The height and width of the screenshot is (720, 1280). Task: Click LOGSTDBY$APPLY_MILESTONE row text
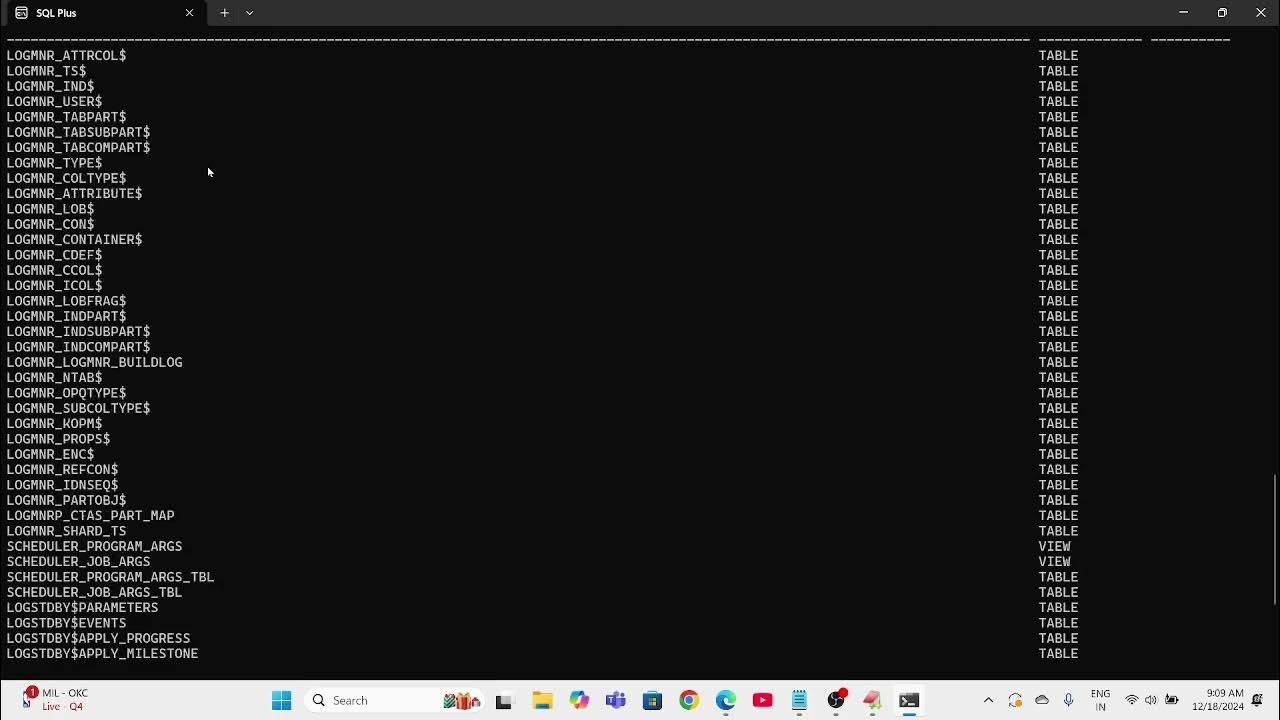[102, 654]
